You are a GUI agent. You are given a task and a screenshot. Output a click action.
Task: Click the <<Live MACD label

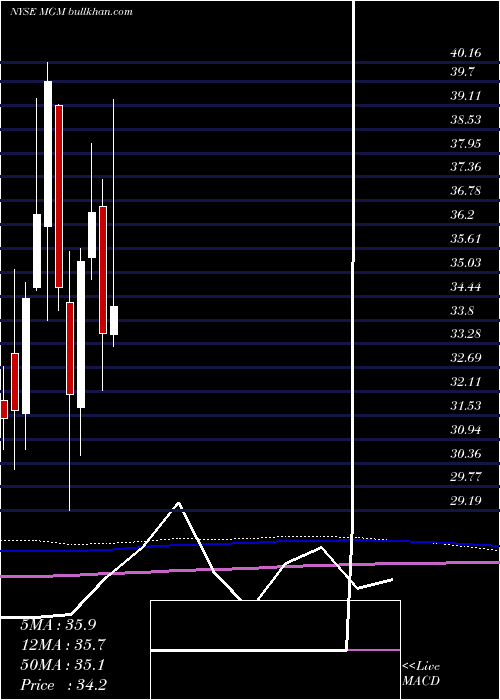click(x=421, y=674)
